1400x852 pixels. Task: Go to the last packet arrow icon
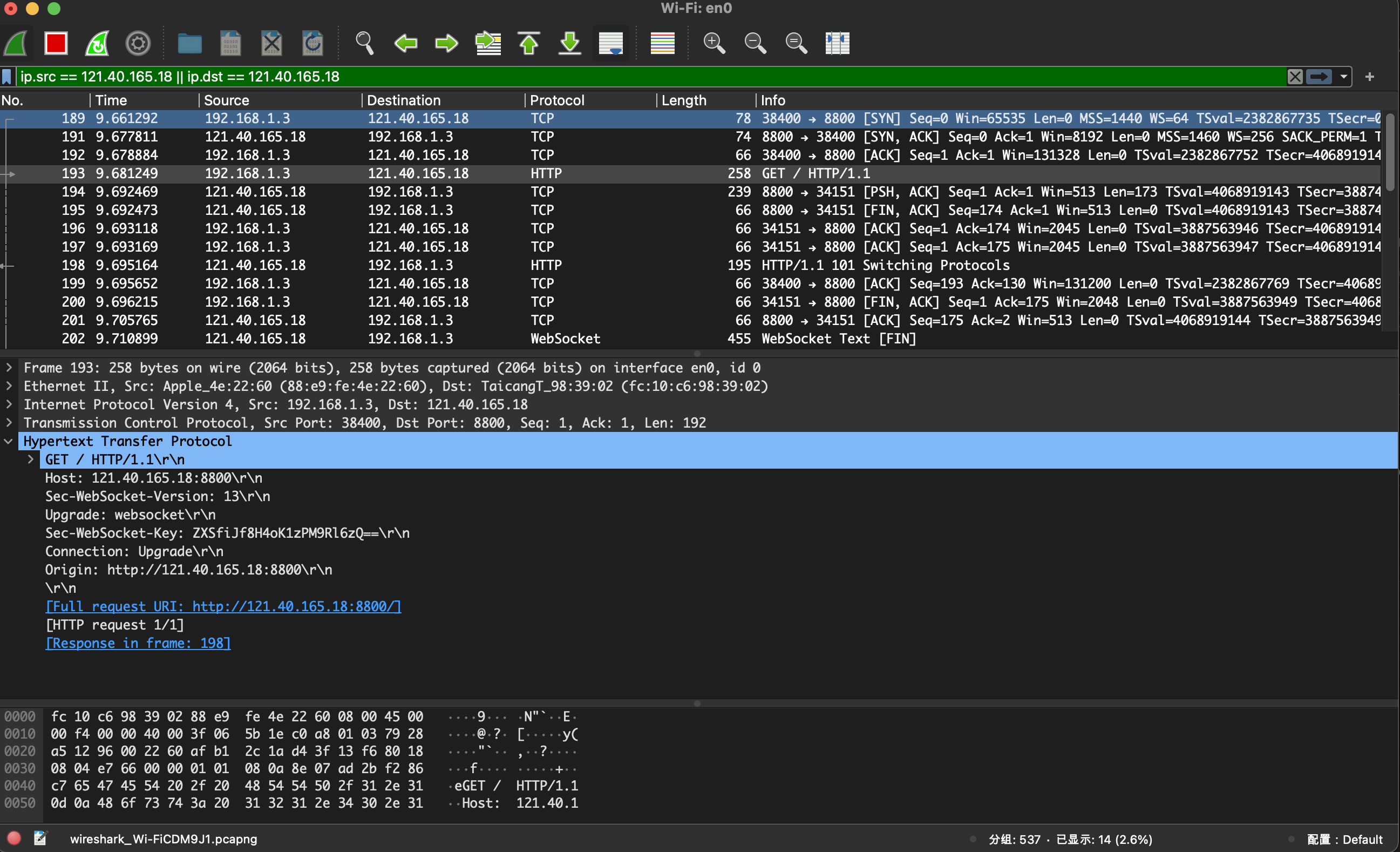[x=570, y=43]
